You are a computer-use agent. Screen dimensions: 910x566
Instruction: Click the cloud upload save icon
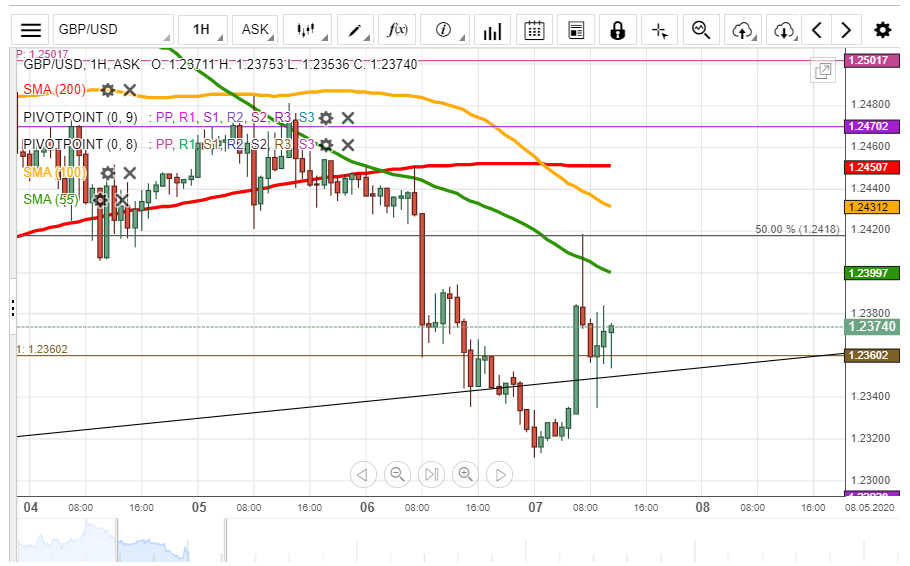coord(743,30)
